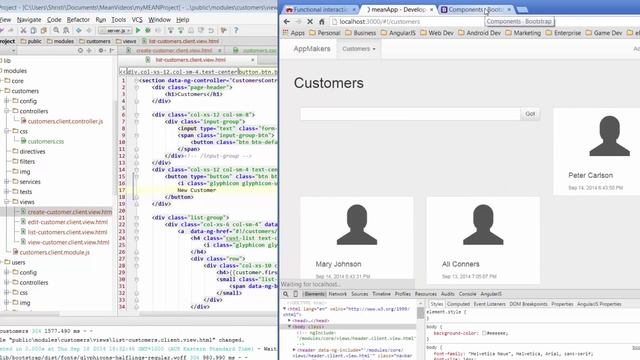Open help with the question mark icon
The height and width of the screenshot is (360, 640).
click(236, 31)
